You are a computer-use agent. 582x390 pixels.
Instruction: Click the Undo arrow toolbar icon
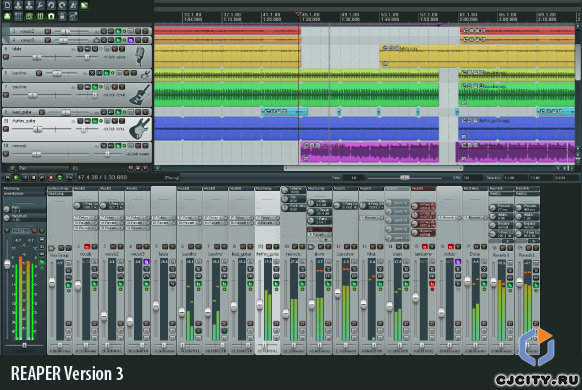51,5
